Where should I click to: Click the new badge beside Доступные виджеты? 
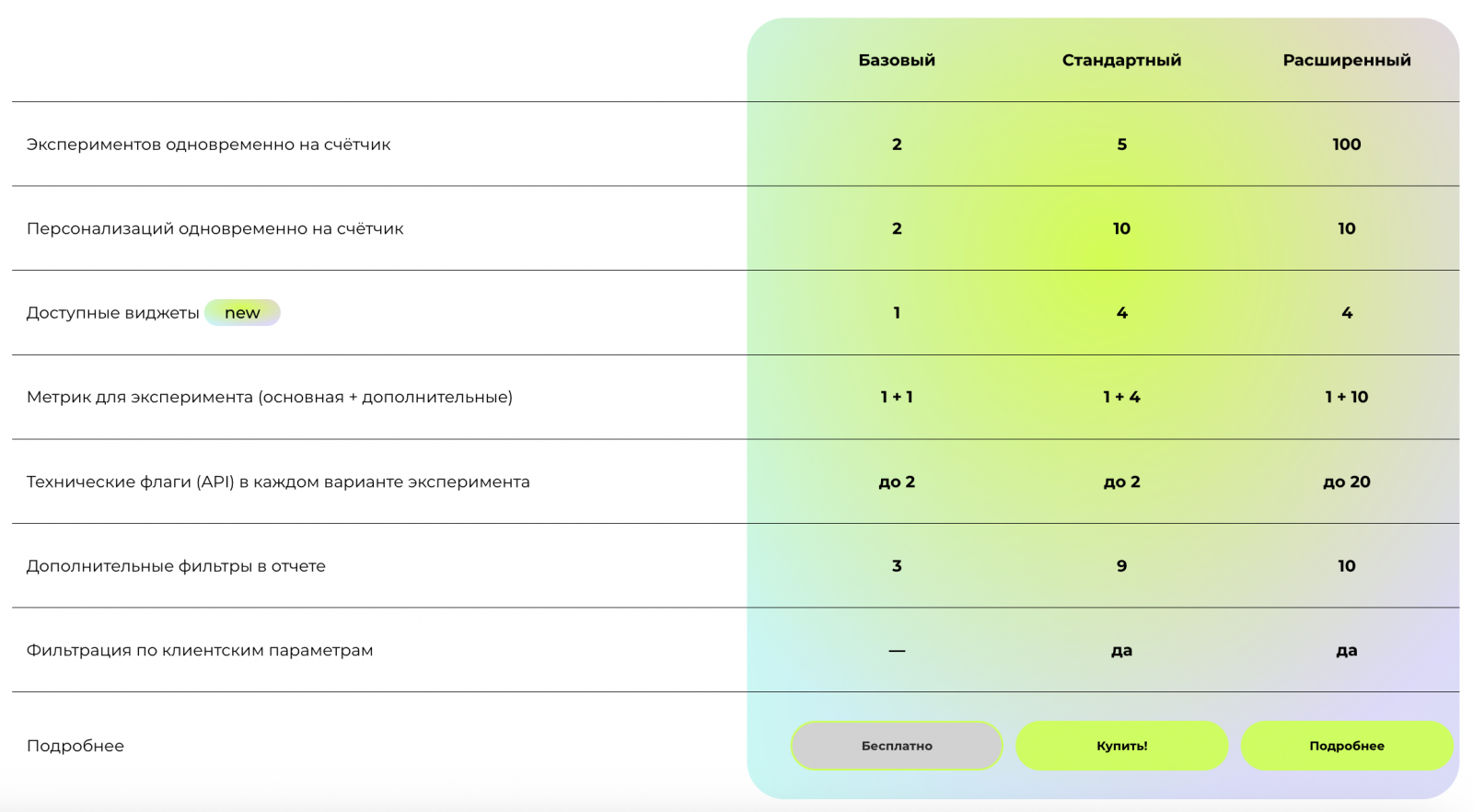(x=242, y=313)
